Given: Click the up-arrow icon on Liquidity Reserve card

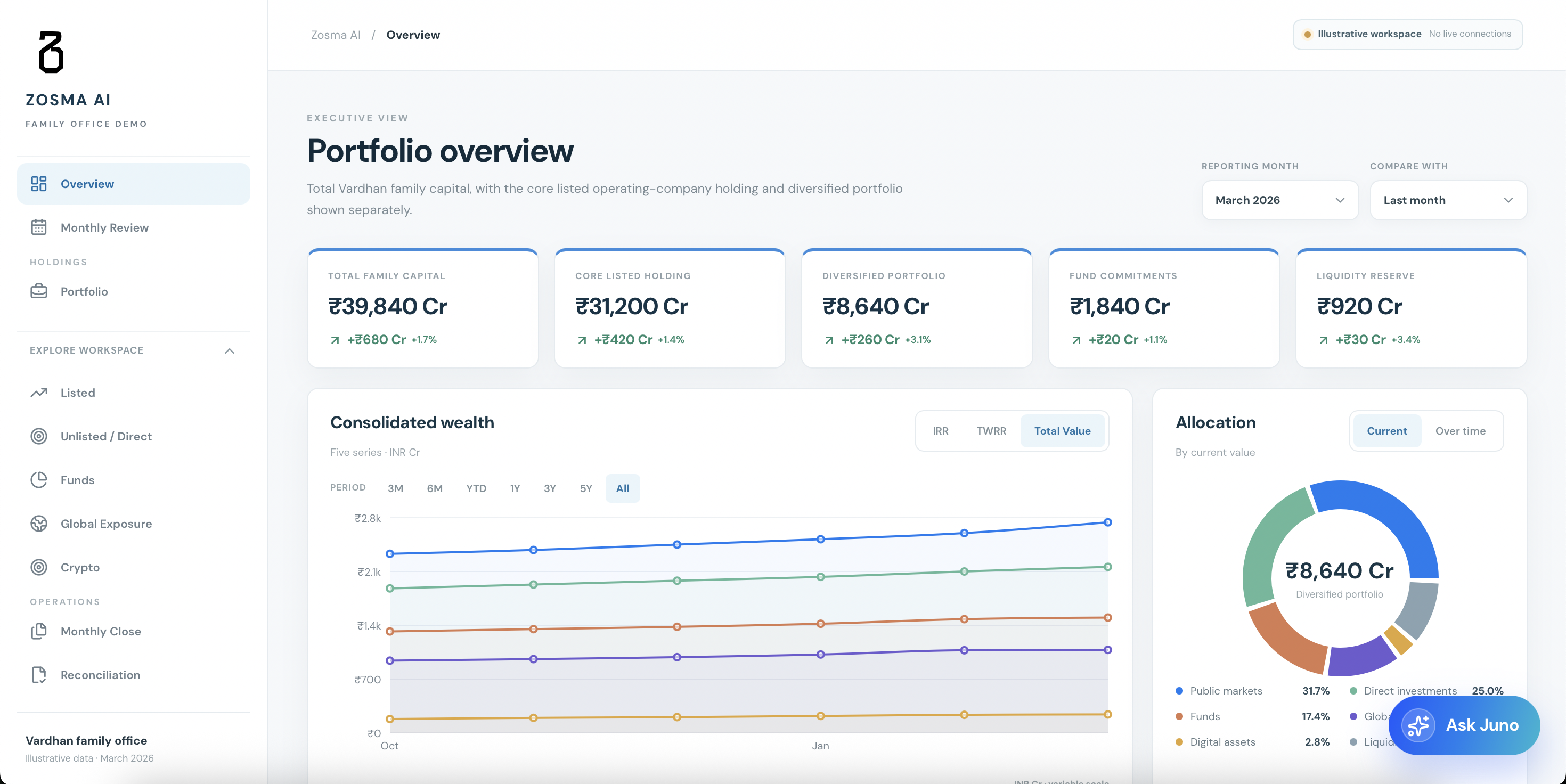Looking at the screenshot, I should (x=1324, y=340).
